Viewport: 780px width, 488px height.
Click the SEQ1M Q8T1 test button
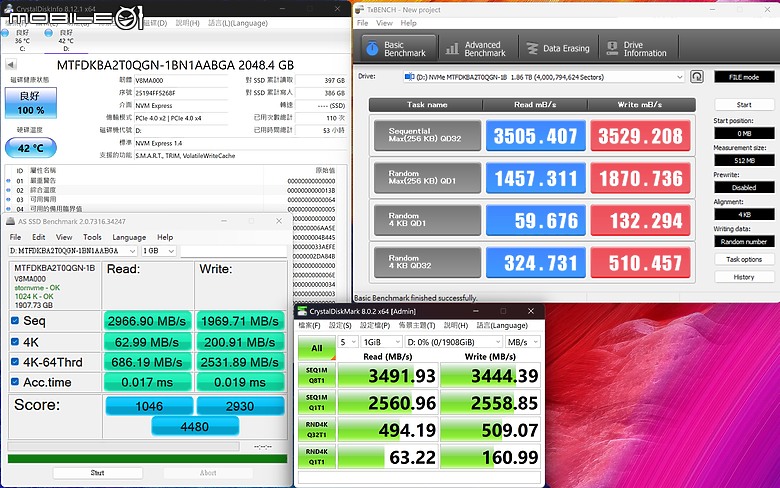(317, 375)
